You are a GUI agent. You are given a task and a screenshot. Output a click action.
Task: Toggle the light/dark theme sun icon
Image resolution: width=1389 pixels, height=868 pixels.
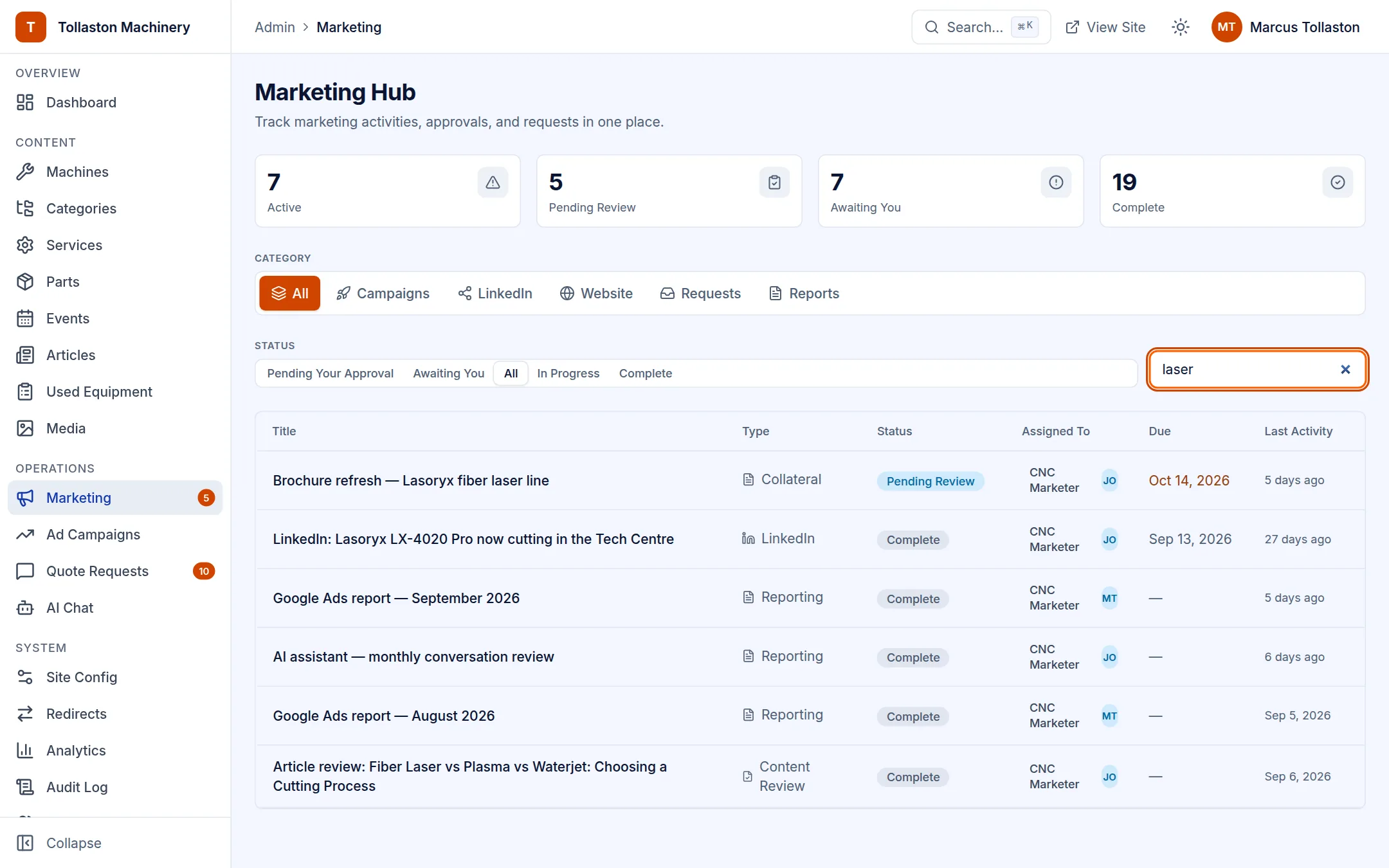tap(1181, 27)
